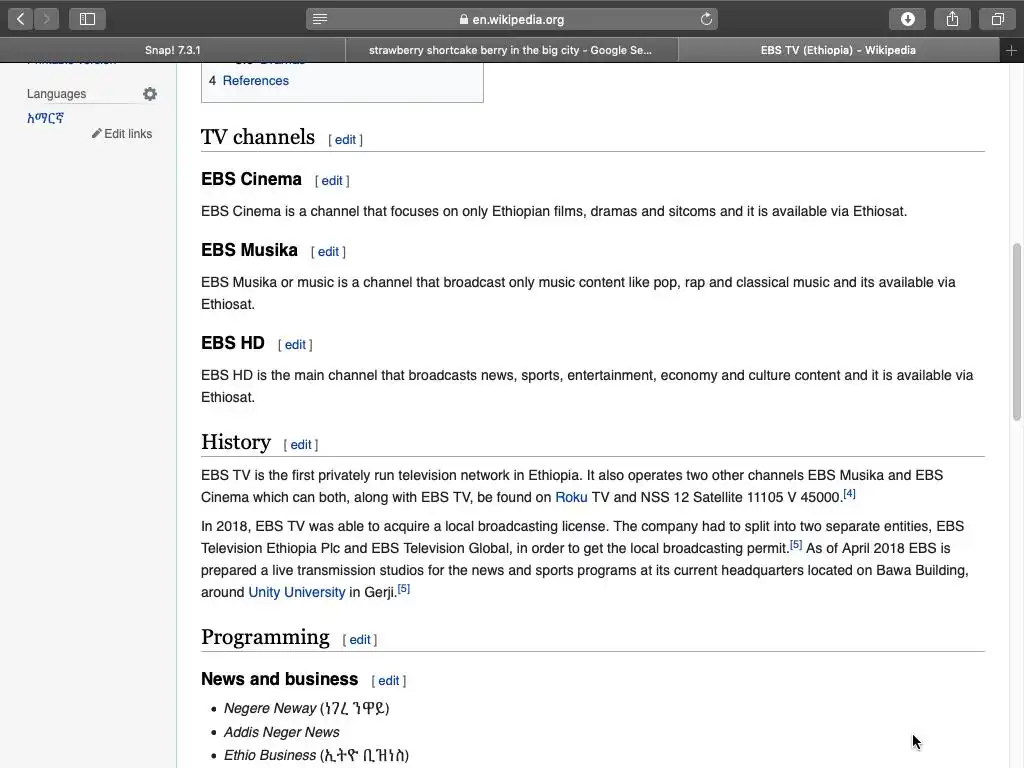
Task: Click the Safari forward arrow button
Action: click(46, 19)
